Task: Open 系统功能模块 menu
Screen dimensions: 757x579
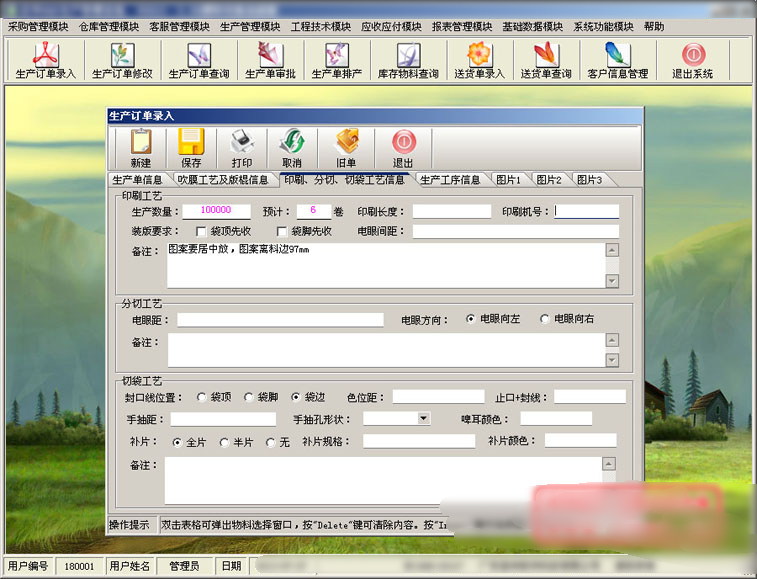Action: [603, 27]
